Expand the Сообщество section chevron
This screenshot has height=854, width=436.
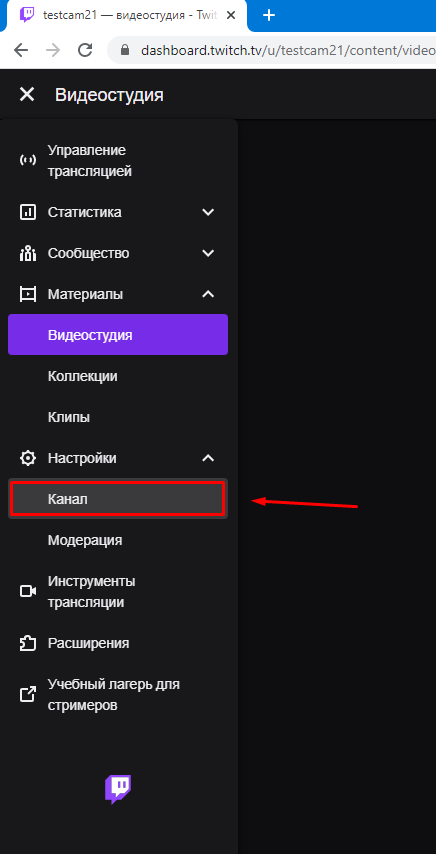click(x=208, y=253)
